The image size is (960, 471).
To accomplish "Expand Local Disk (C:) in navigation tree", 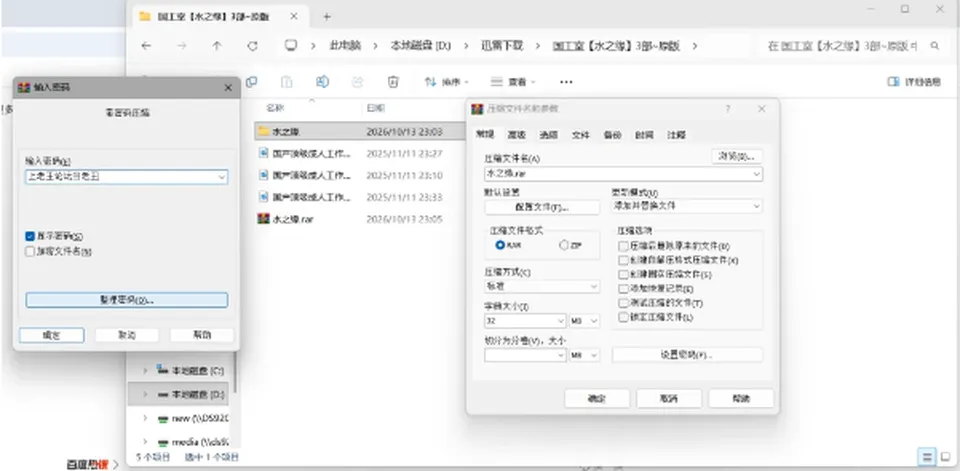I will [x=145, y=370].
